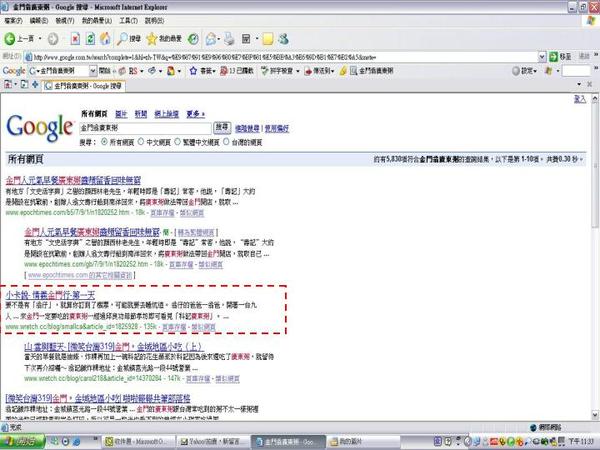
Task: Click the yellow note Discuss icon
Action: click(268, 39)
